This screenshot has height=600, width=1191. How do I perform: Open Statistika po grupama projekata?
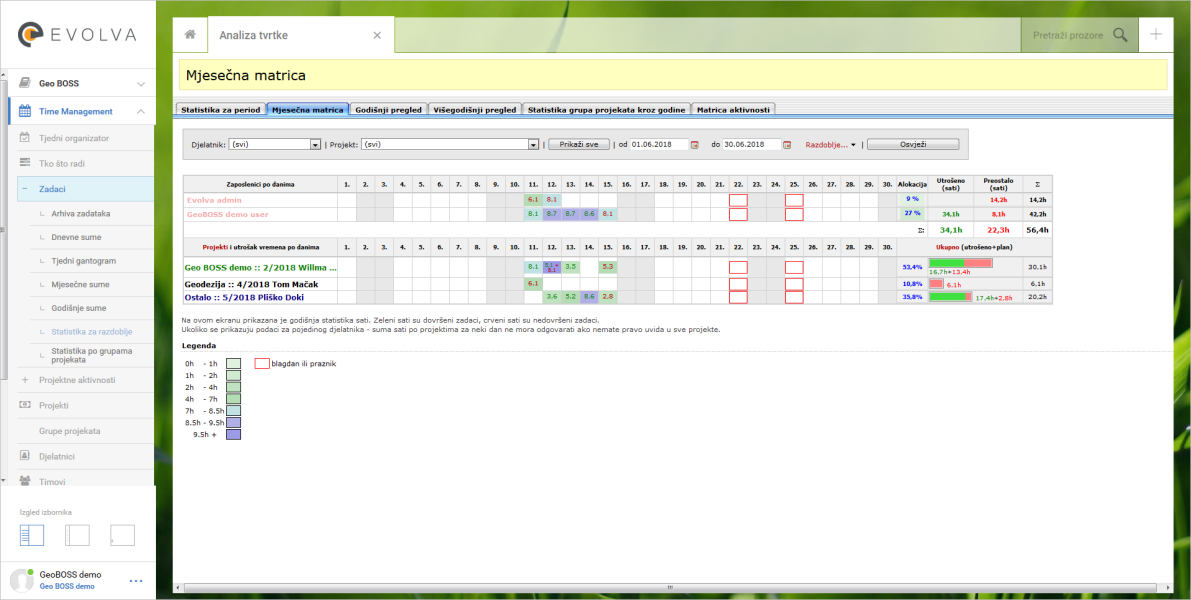90,356
